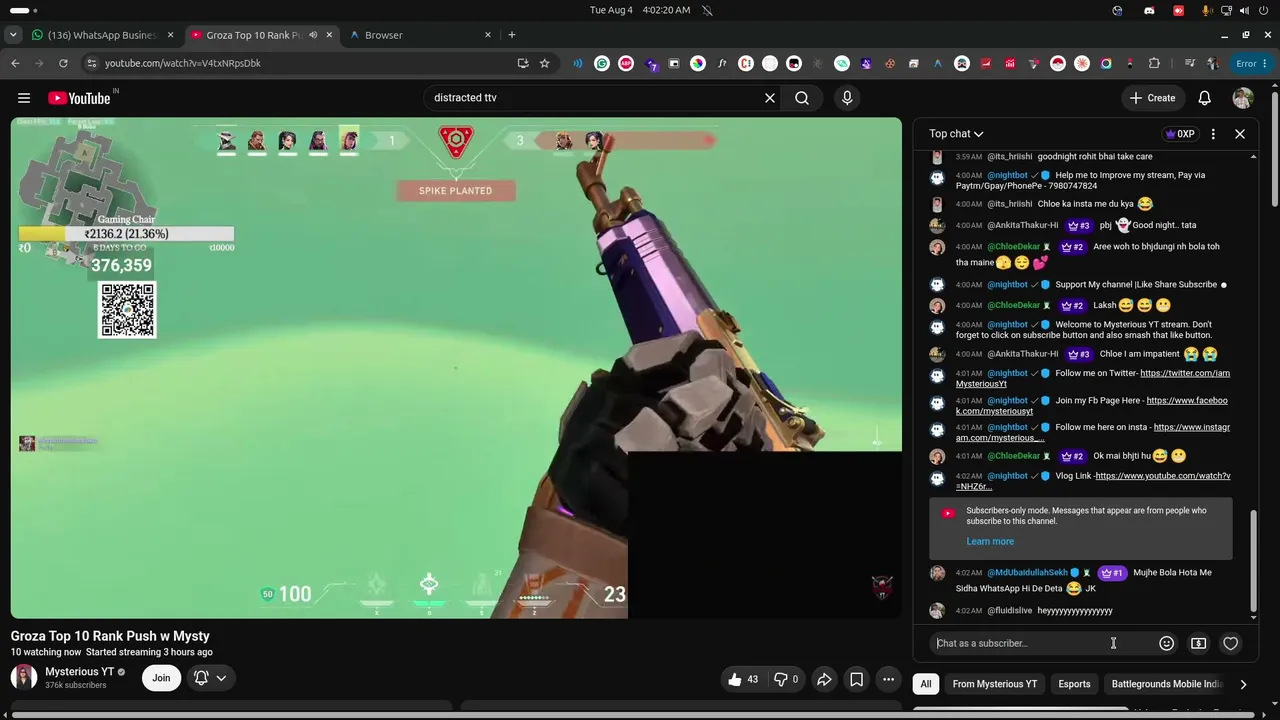This screenshot has width=1280, height=720.
Task: Mute the Groza Top 10 tab audio
Action: [313, 35]
